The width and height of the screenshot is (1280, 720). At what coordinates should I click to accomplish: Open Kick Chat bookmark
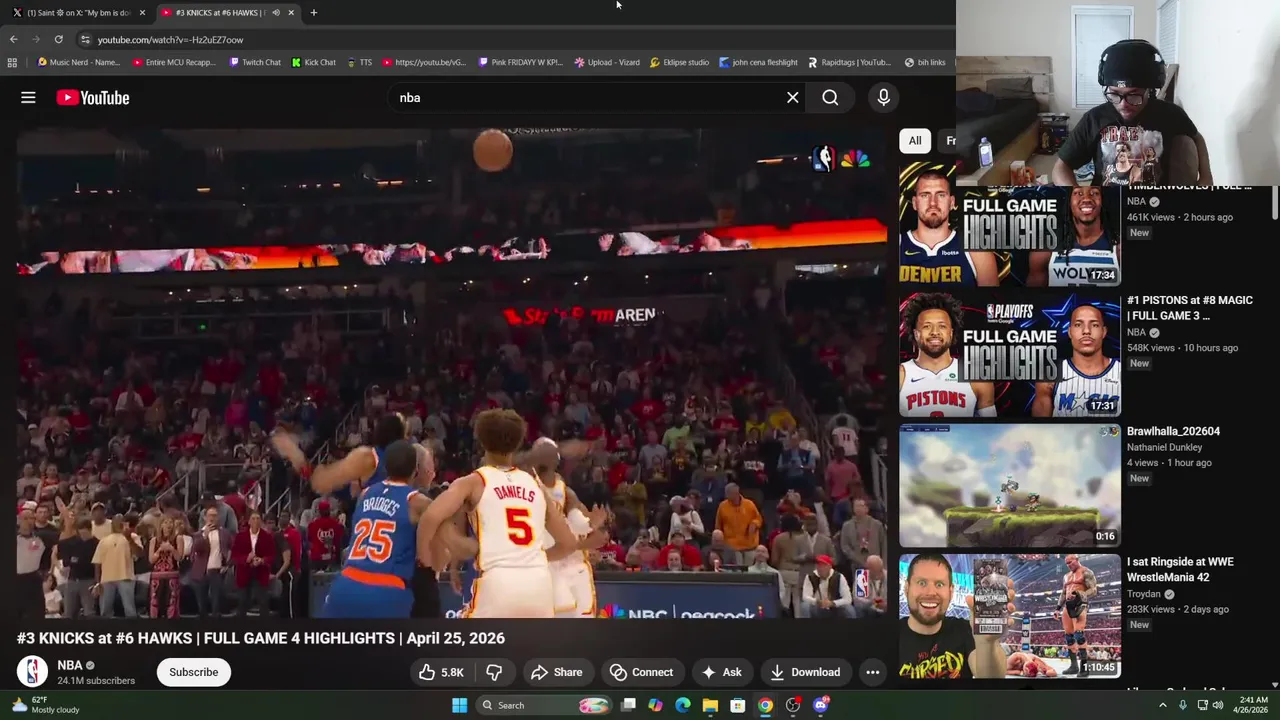tap(314, 62)
